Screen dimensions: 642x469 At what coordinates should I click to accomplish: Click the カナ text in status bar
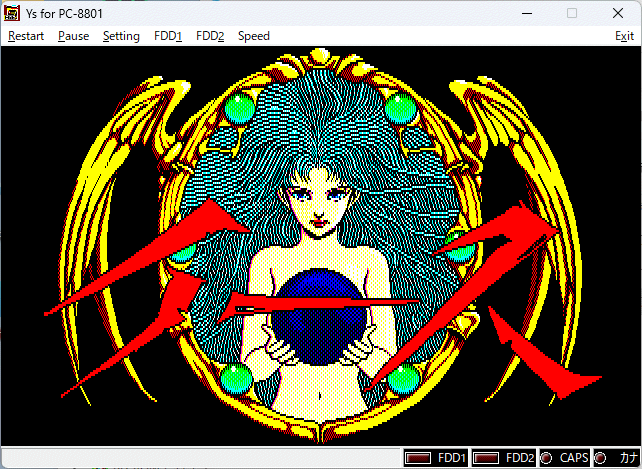(x=629, y=458)
